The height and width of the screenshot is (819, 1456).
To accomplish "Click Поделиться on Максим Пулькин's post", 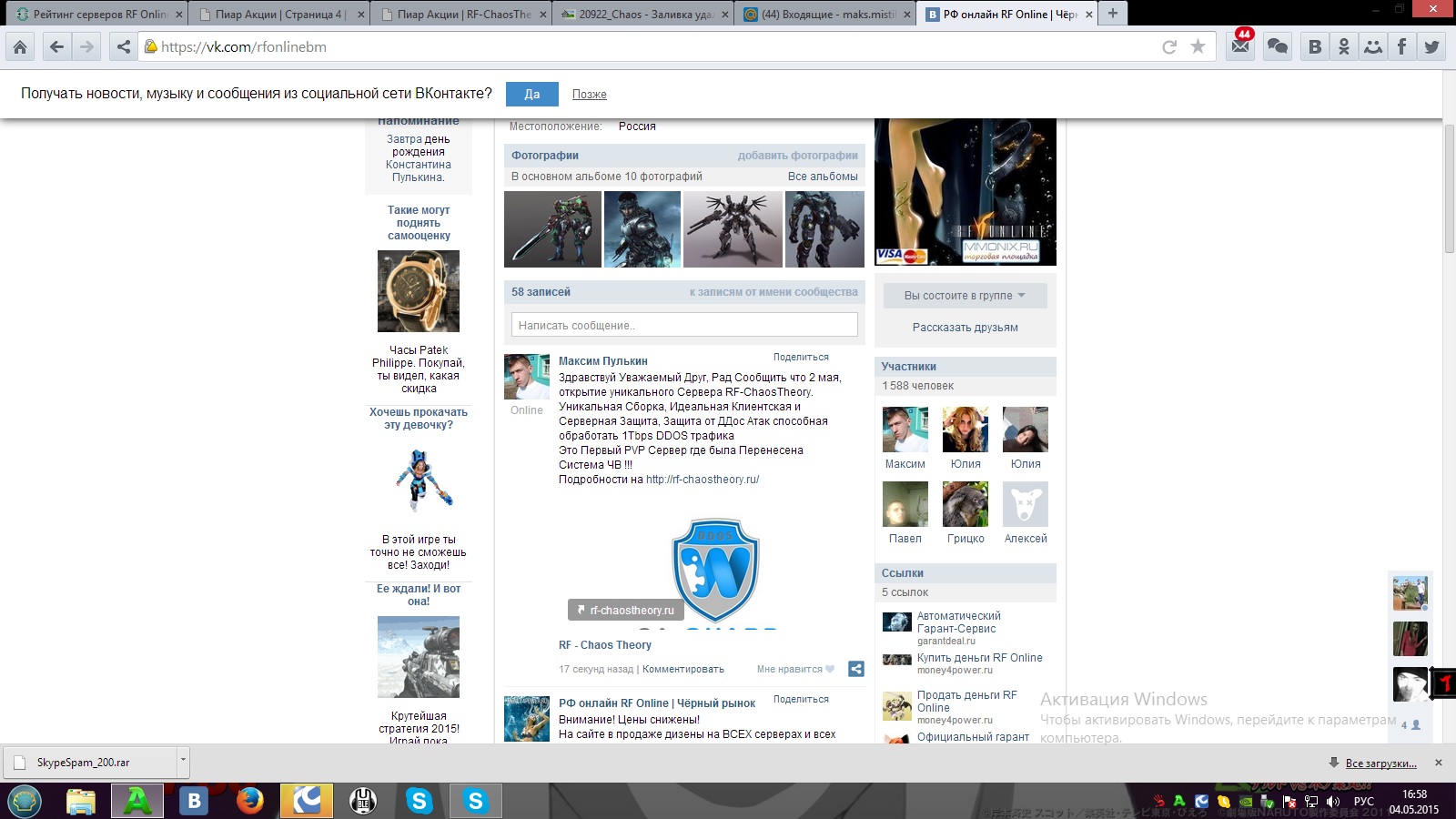I will [x=801, y=358].
